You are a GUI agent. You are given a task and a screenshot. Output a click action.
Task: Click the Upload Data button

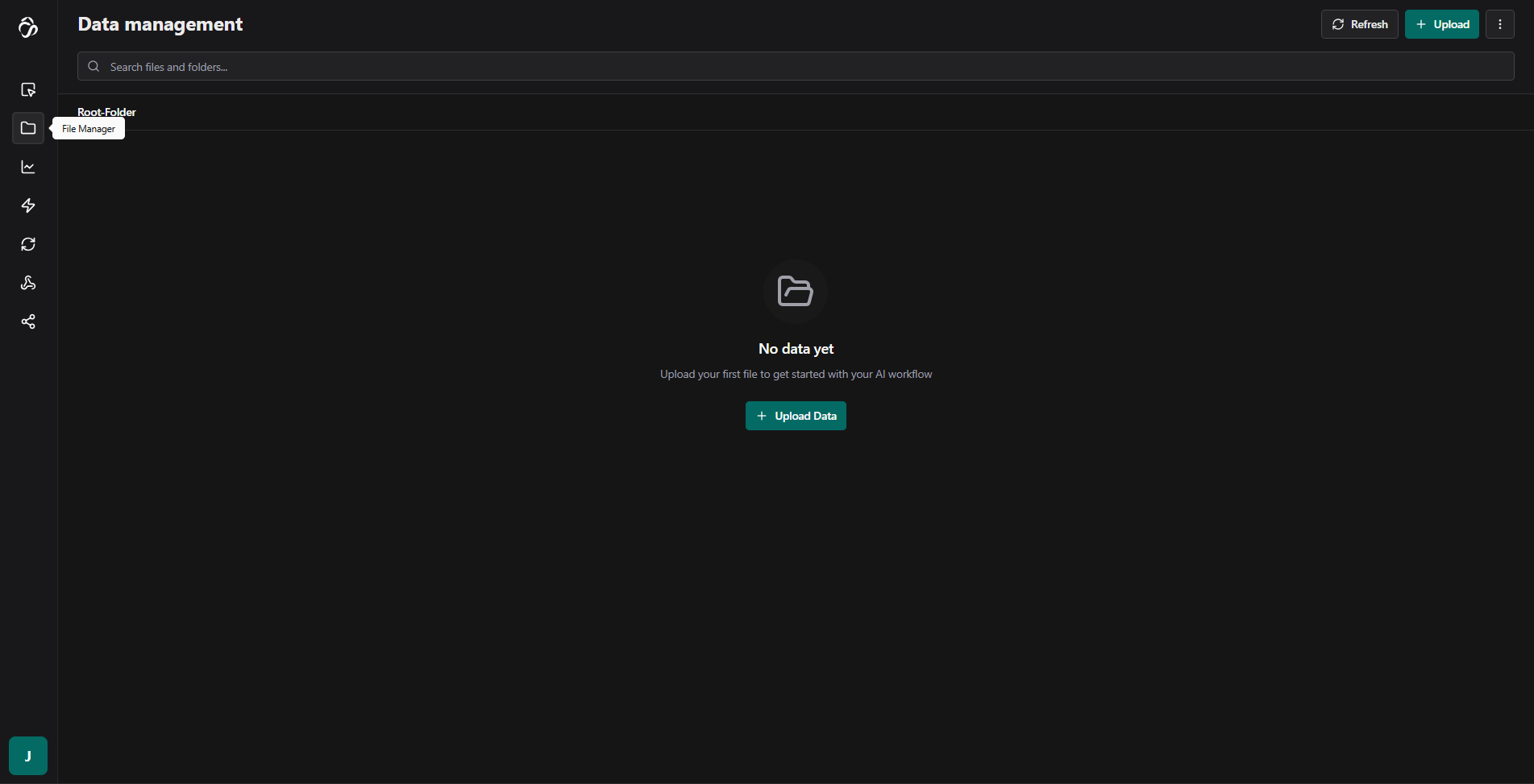pos(796,416)
